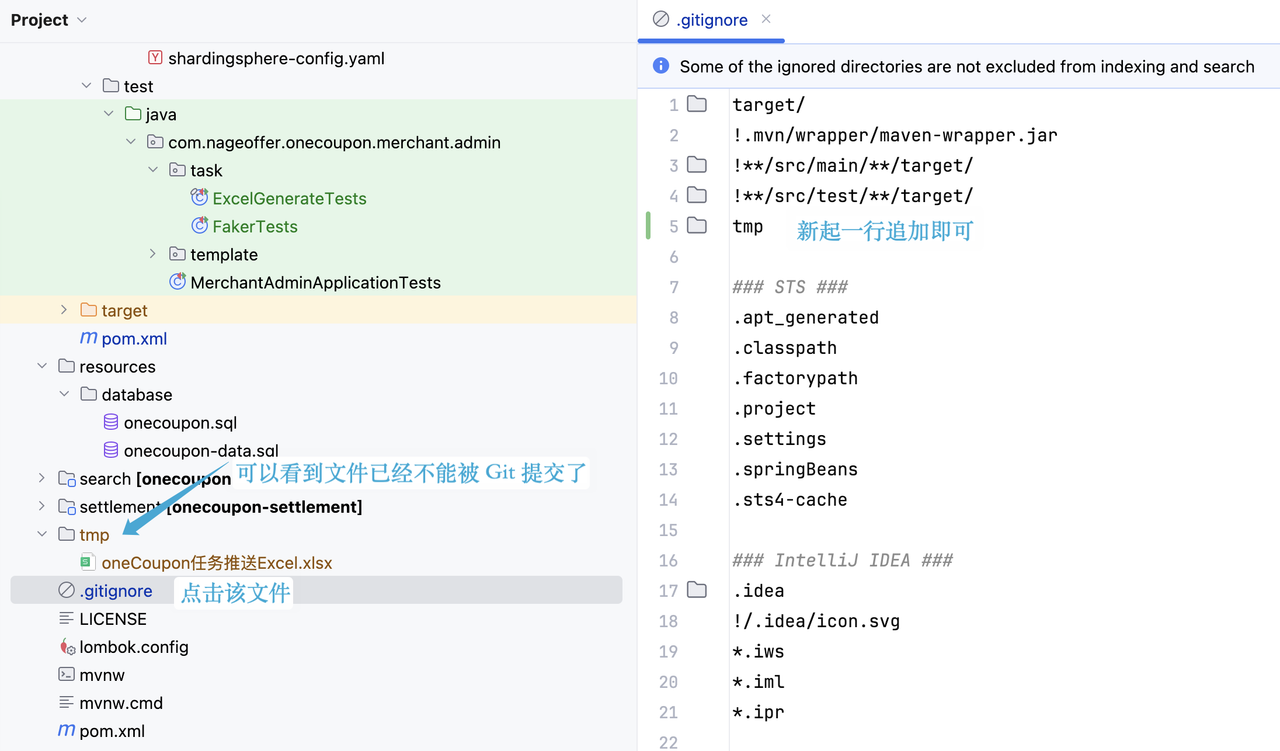Click folder gutter icon on line 17
1280x751 pixels.
pyautogui.click(x=697, y=590)
